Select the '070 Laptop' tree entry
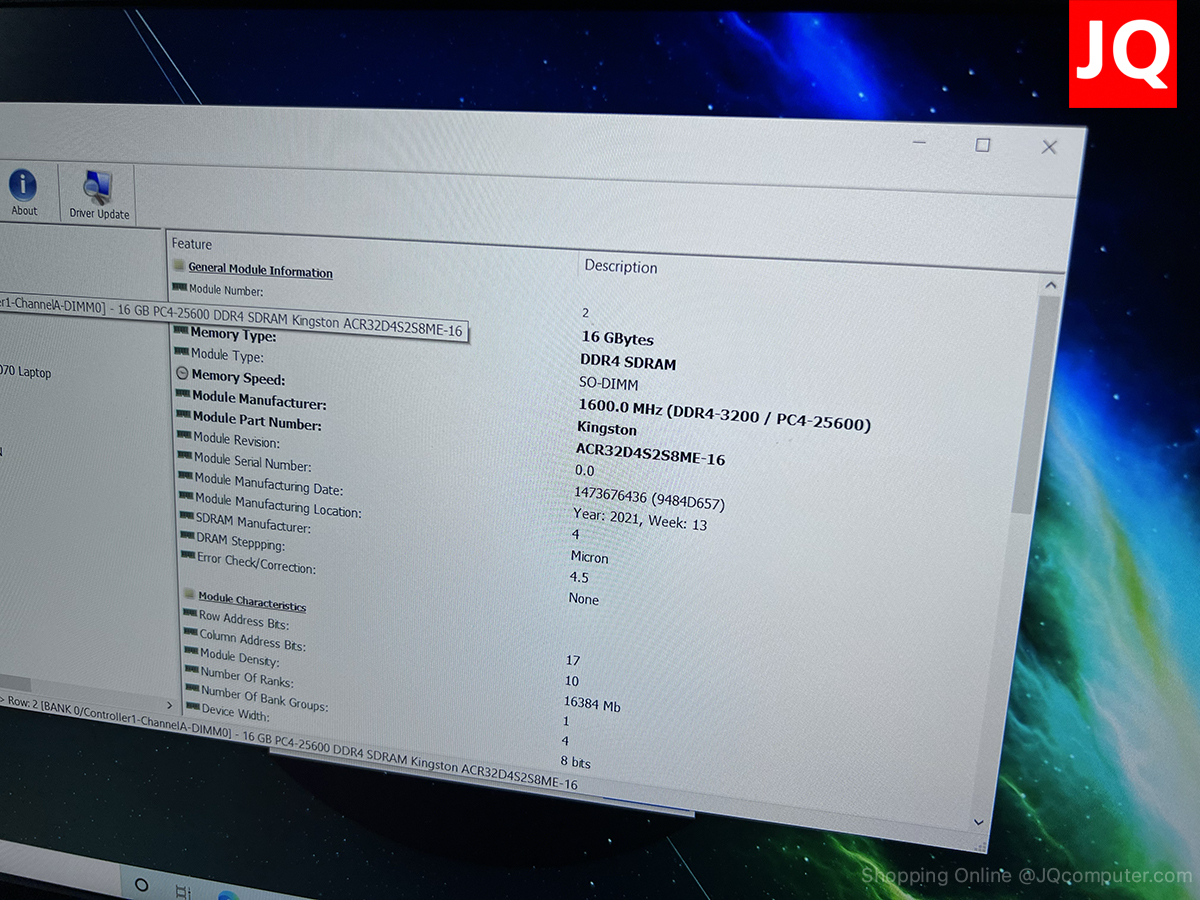Image resolution: width=1200 pixels, height=900 pixels. coord(25,372)
